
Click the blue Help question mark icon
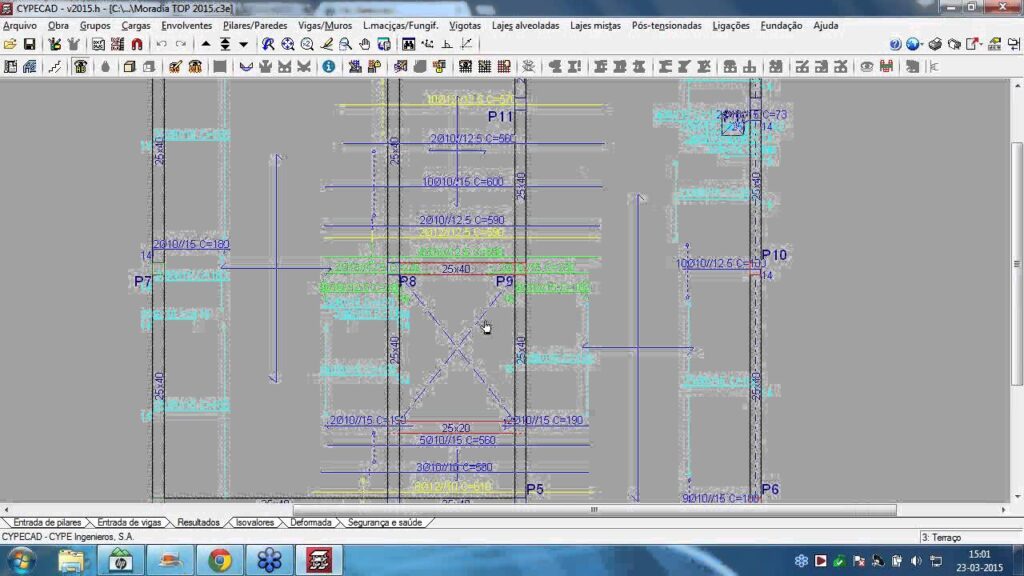[895, 44]
